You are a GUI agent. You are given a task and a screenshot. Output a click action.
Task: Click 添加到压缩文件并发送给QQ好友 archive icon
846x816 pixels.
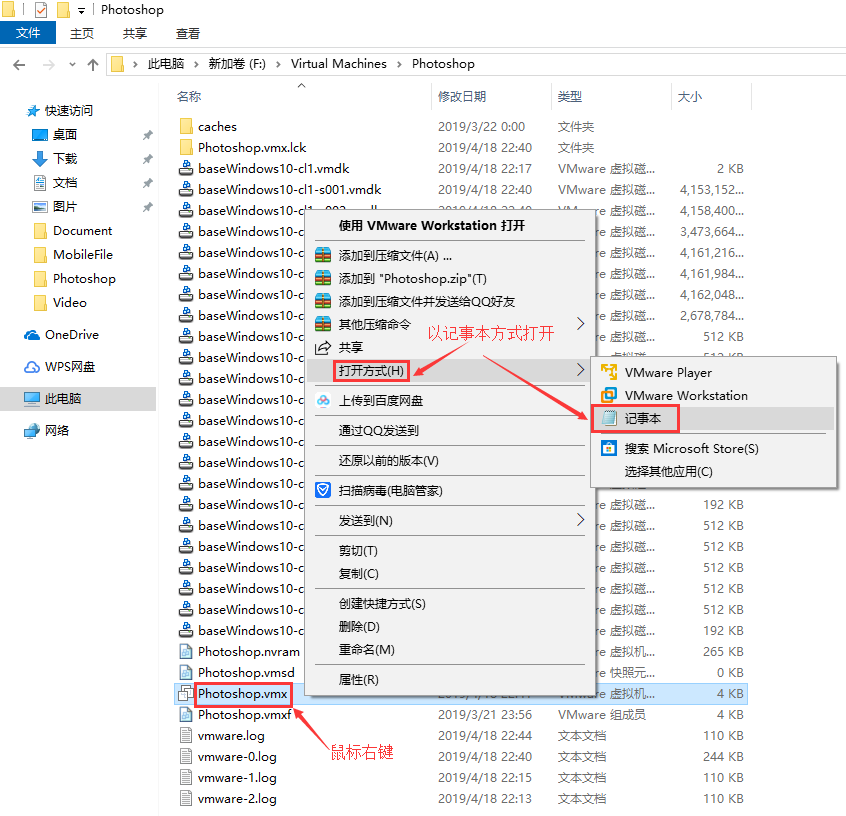[x=323, y=301]
